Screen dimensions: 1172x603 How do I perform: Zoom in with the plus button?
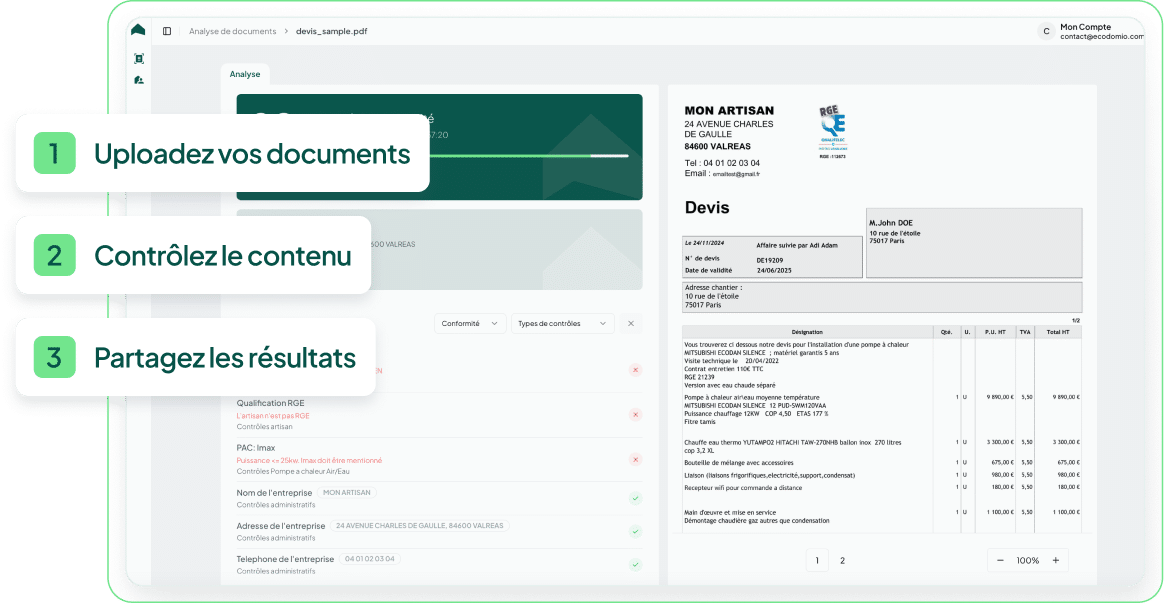(1055, 560)
